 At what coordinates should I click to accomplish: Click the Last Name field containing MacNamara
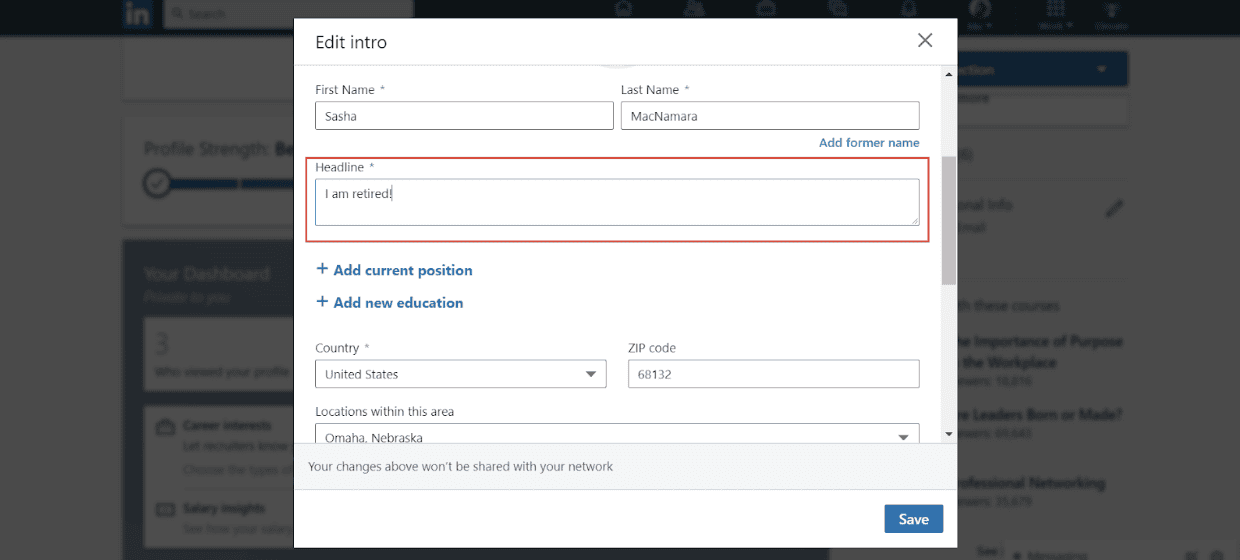pos(770,115)
